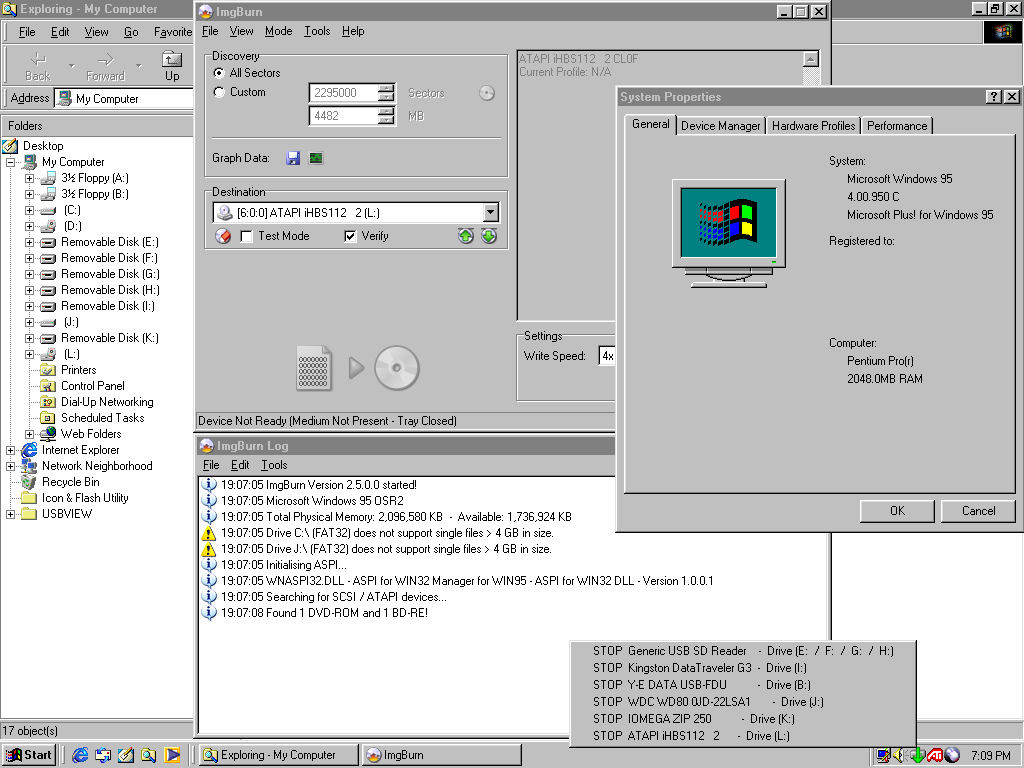Click the MB spinner arrows

pos(387,116)
